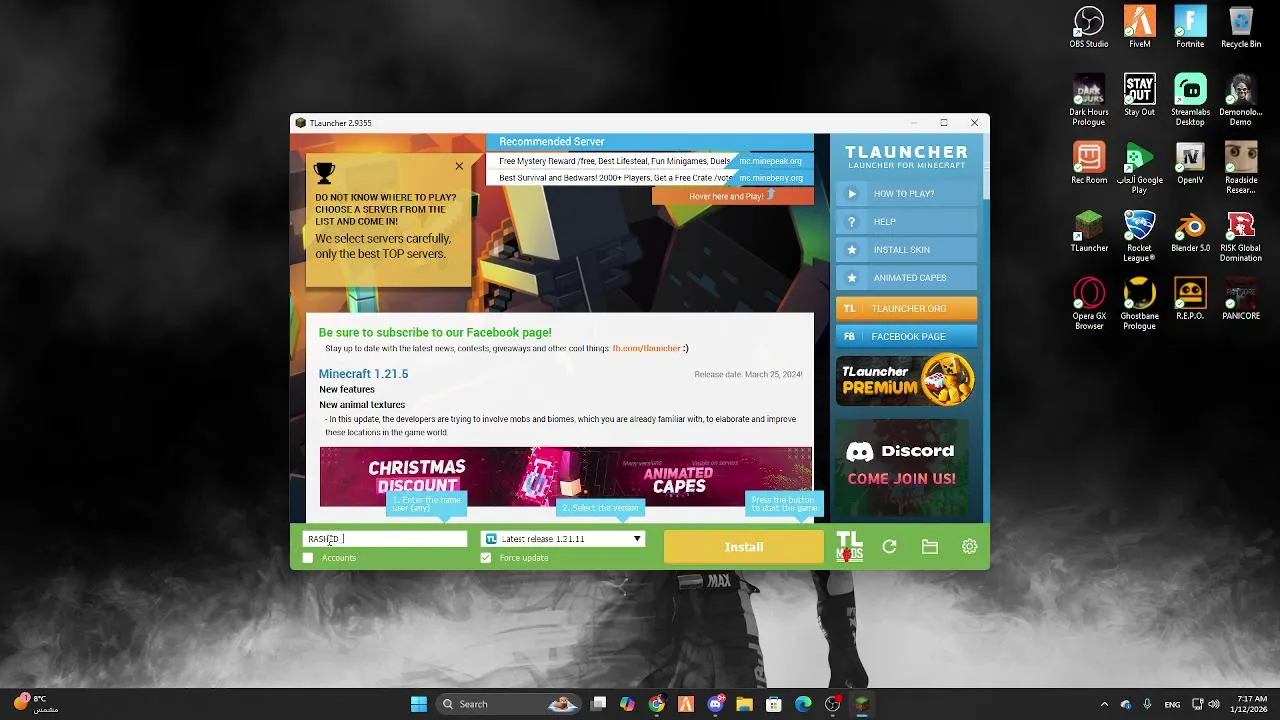
Task: Open Discord from the taskbar
Action: click(715, 704)
